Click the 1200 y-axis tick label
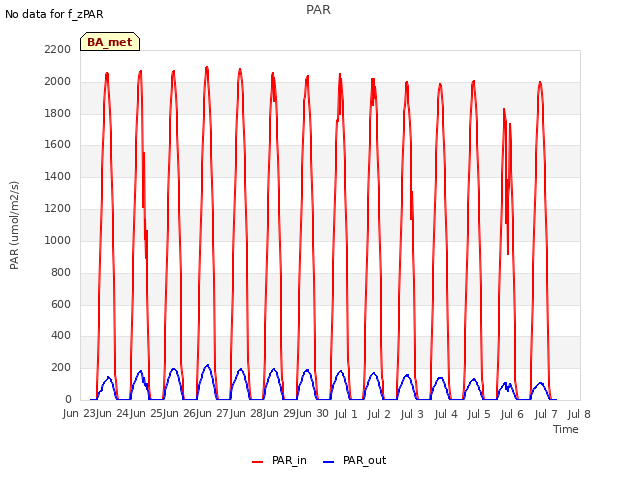640x480 pixels. click(58, 209)
